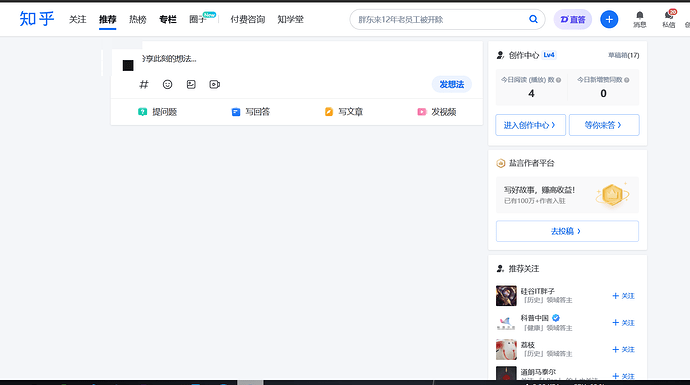Screen dimensions: 690x385
Task: Open the 专栏 tab
Action: pos(168,19)
